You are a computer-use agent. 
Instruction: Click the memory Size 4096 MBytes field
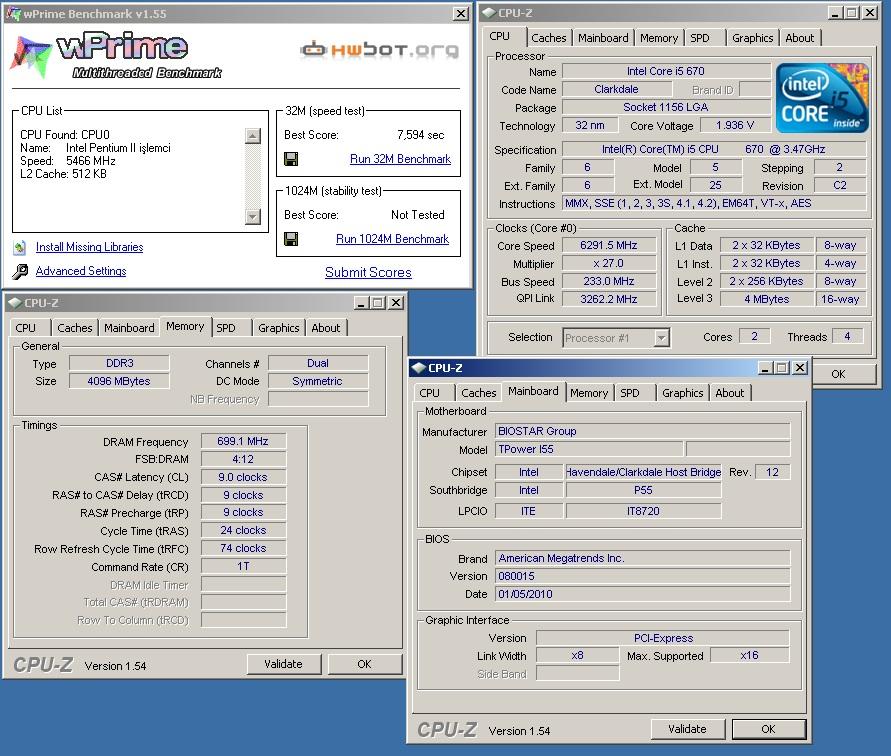pos(119,381)
